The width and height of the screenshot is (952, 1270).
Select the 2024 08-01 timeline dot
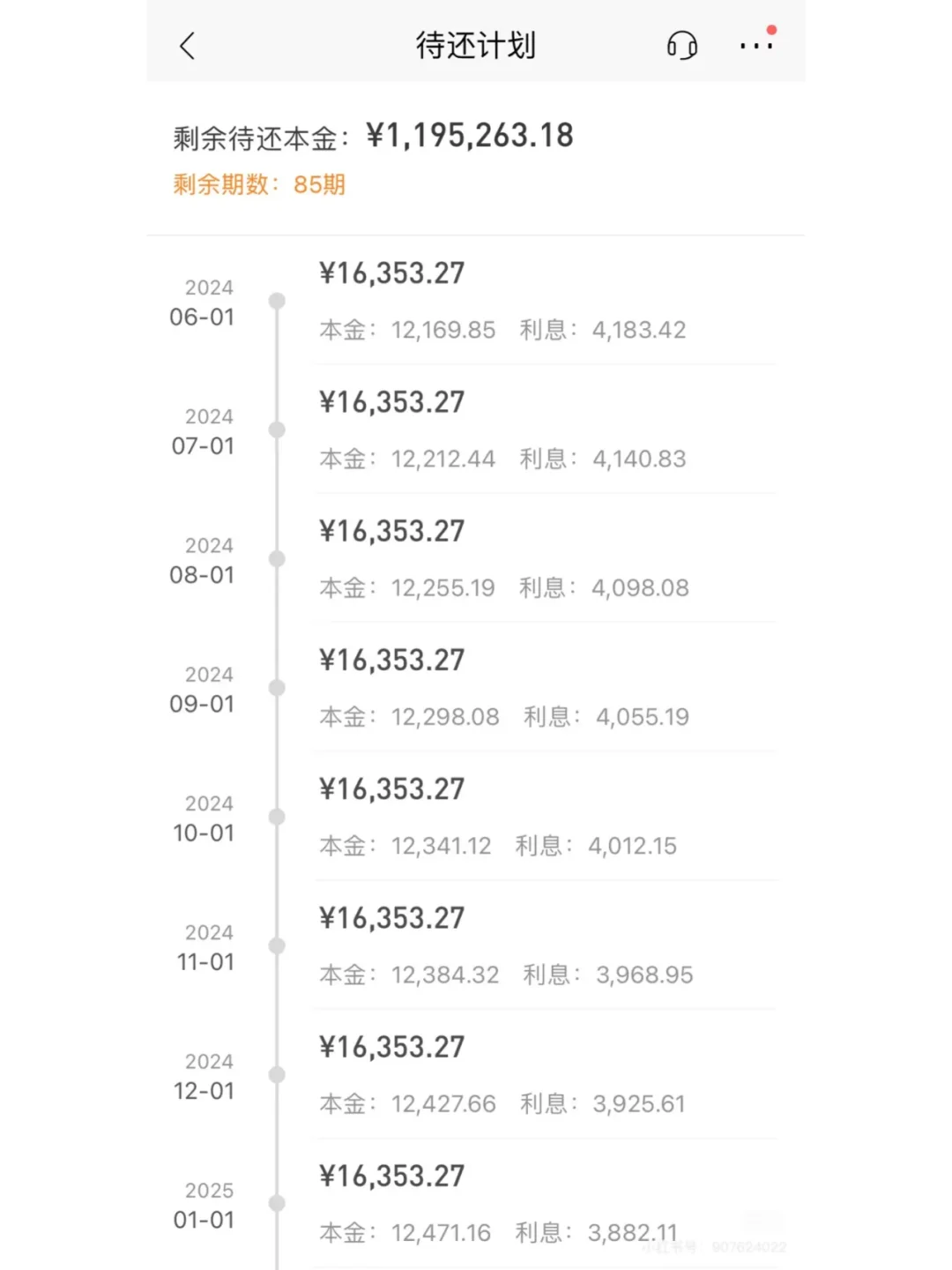277,559
